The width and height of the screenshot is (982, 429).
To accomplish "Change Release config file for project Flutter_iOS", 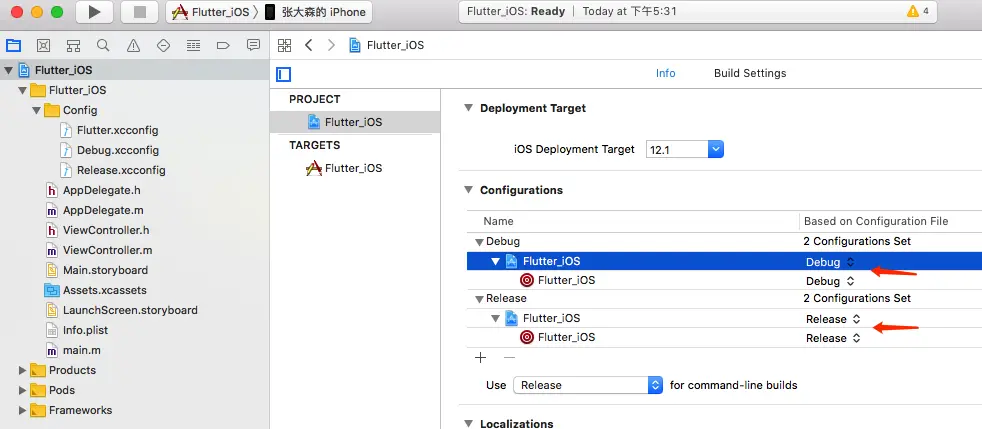I will click(833, 319).
